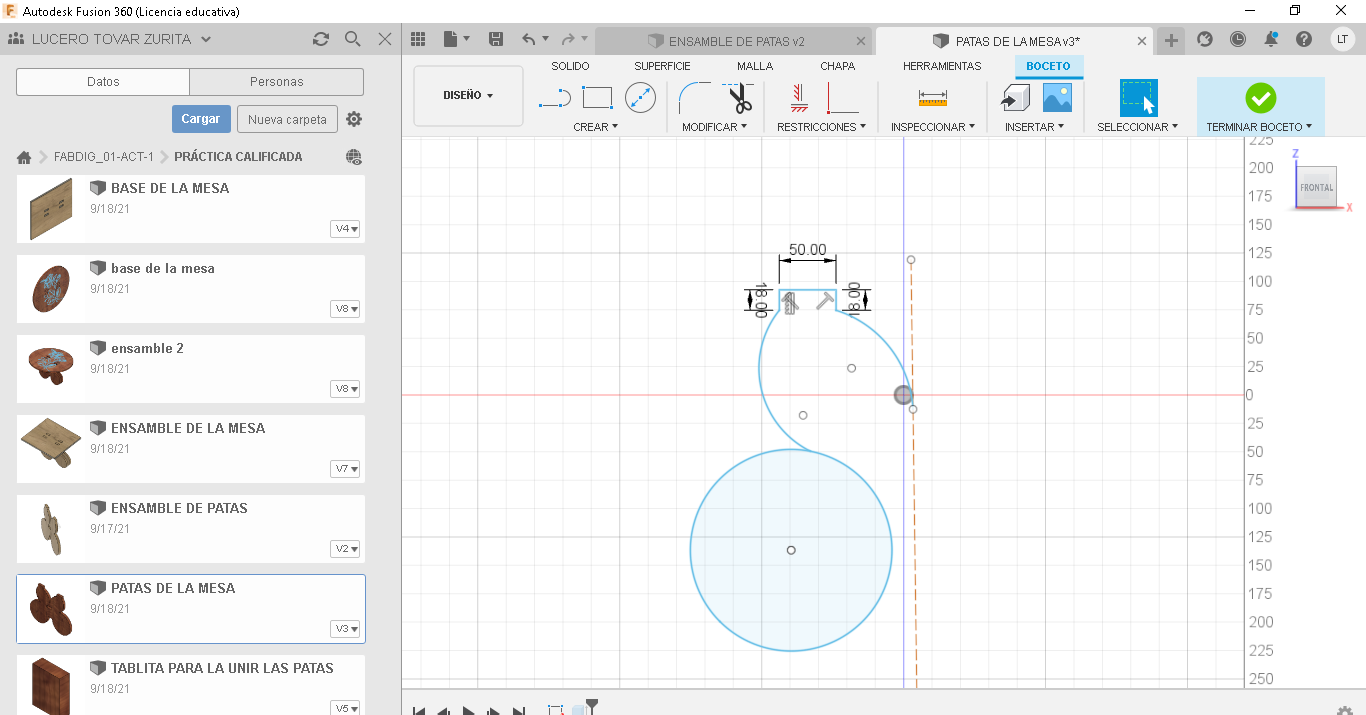Screen dimensions: 1366x715
Task: Save the document with disk icon
Action: pyautogui.click(x=496, y=39)
